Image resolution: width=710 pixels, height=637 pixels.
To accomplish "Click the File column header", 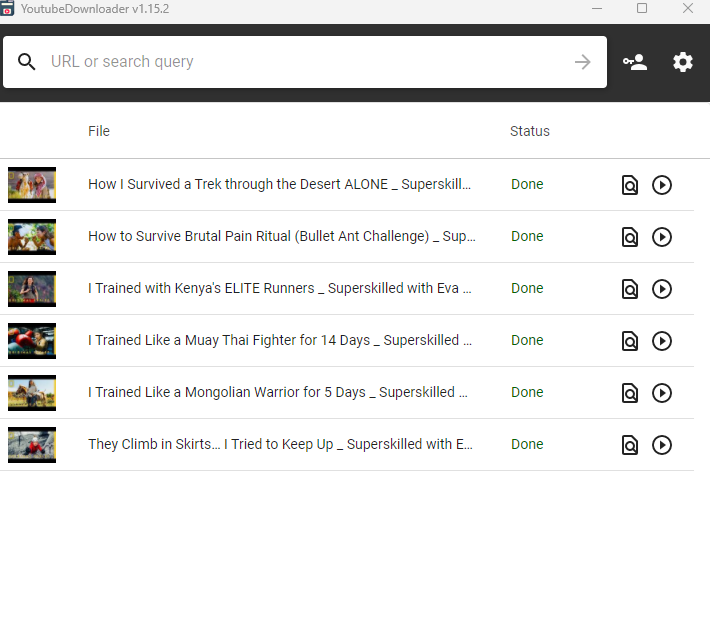I will point(99,131).
